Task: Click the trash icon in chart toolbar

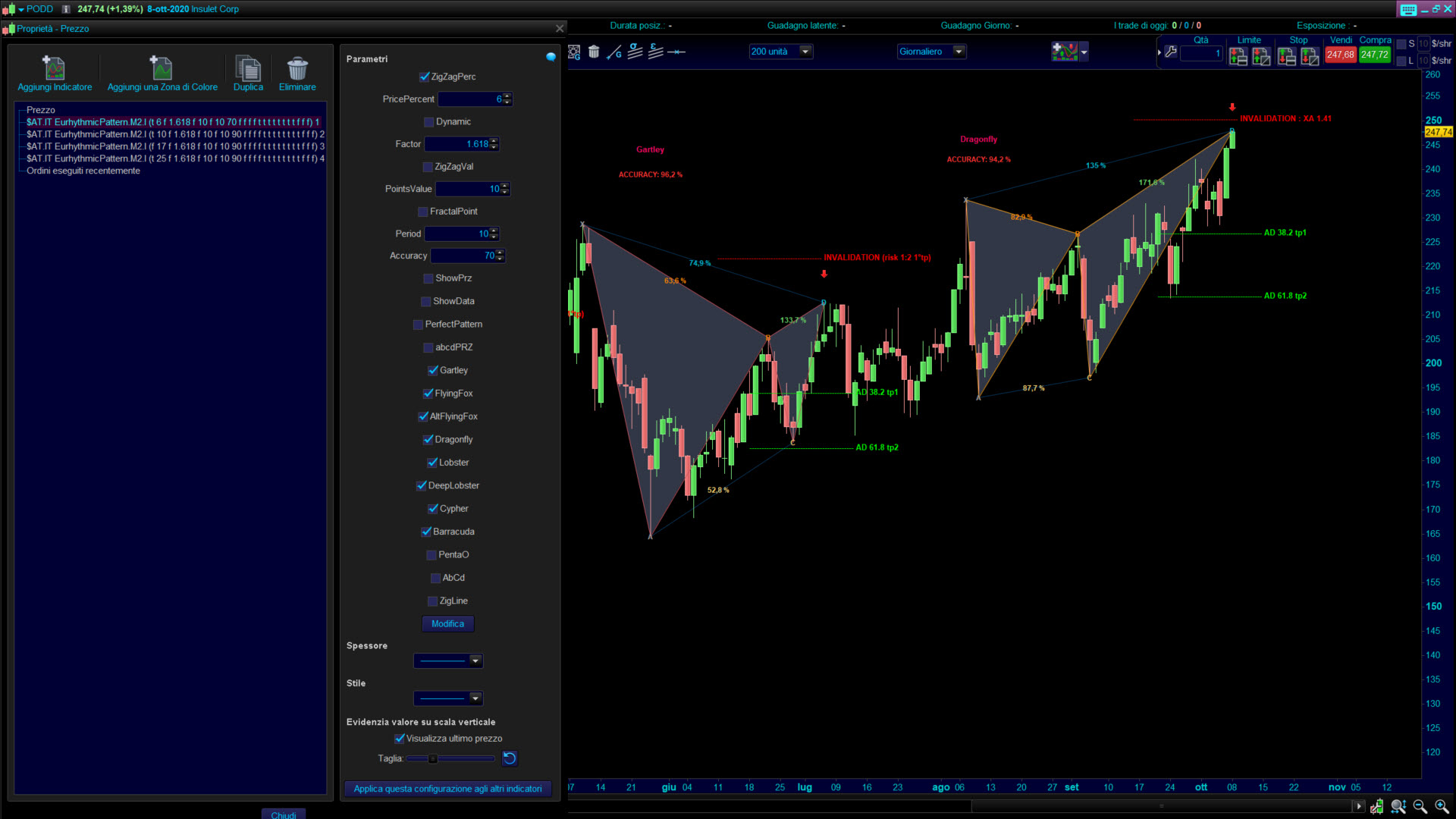Action: 594,52
